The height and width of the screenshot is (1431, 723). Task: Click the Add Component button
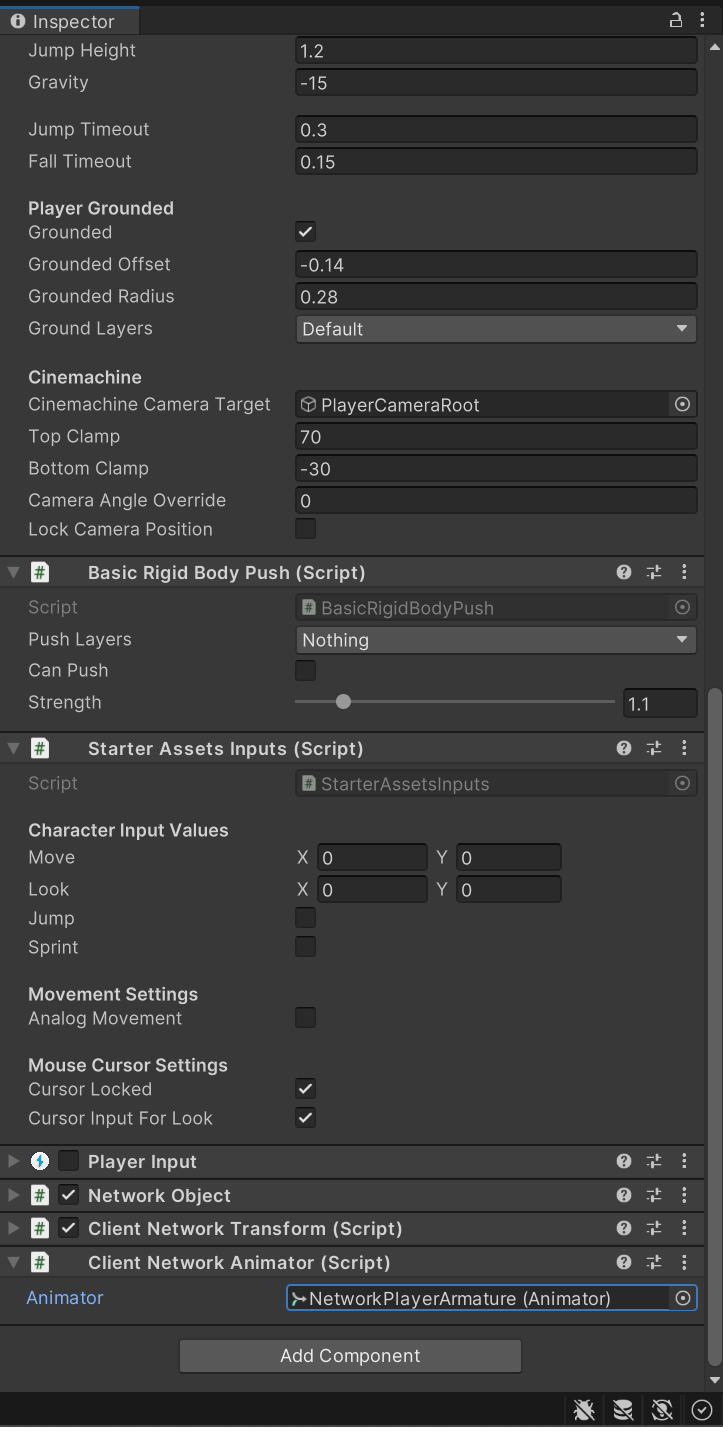(x=350, y=1356)
